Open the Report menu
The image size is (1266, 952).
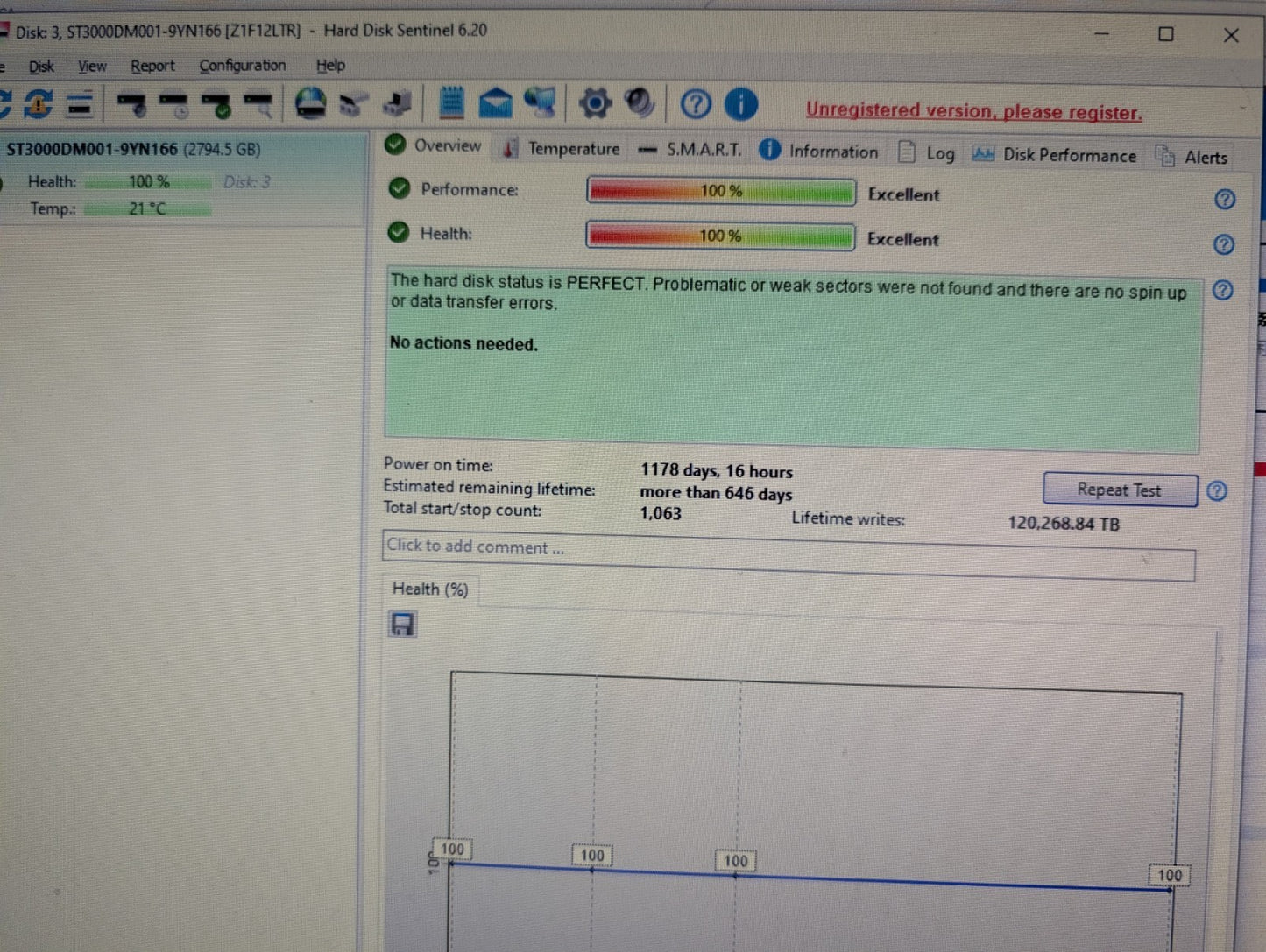click(152, 67)
